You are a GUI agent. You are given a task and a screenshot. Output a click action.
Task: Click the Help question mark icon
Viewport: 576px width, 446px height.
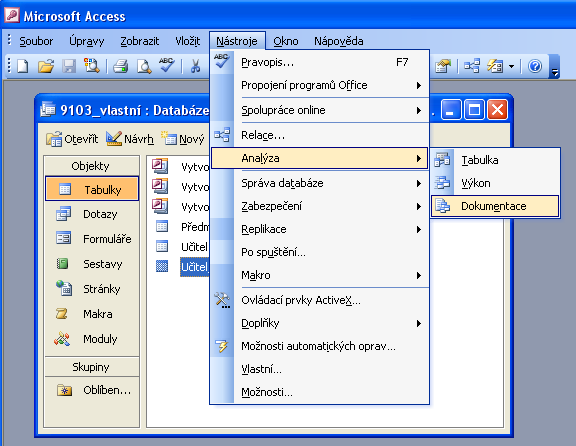point(535,66)
